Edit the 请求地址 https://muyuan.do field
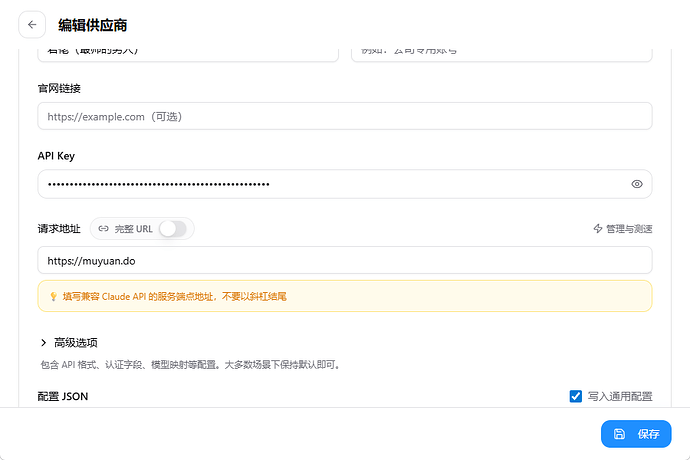 tap(345, 261)
